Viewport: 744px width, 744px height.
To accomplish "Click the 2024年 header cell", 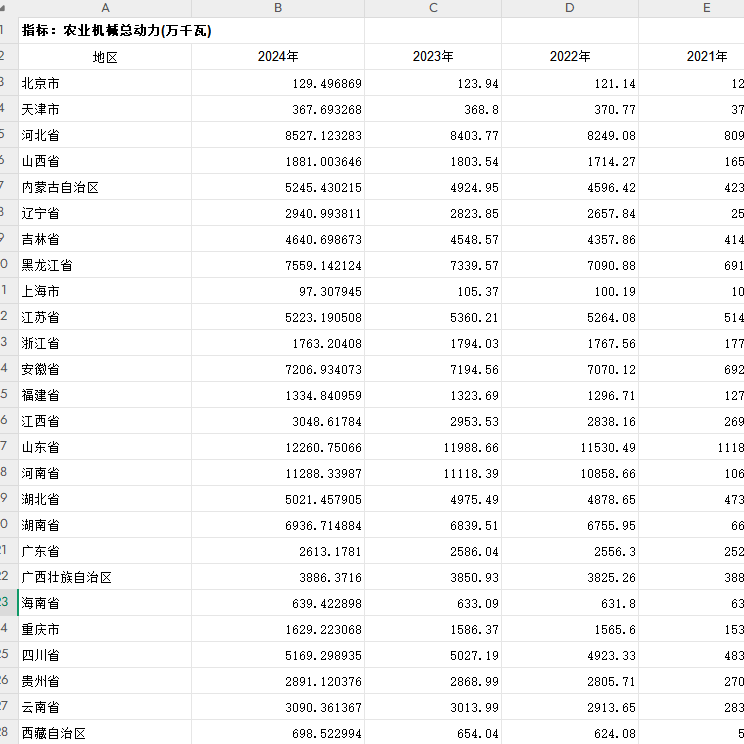I will (x=278, y=57).
